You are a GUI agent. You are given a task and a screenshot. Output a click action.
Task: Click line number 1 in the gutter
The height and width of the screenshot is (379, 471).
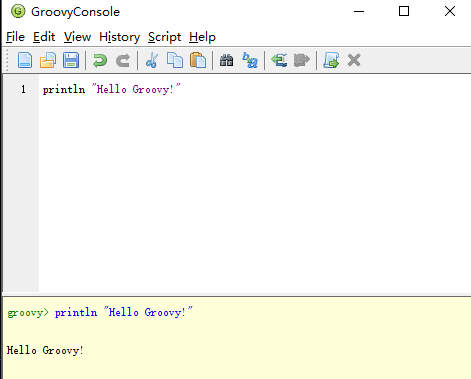coord(23,89)
